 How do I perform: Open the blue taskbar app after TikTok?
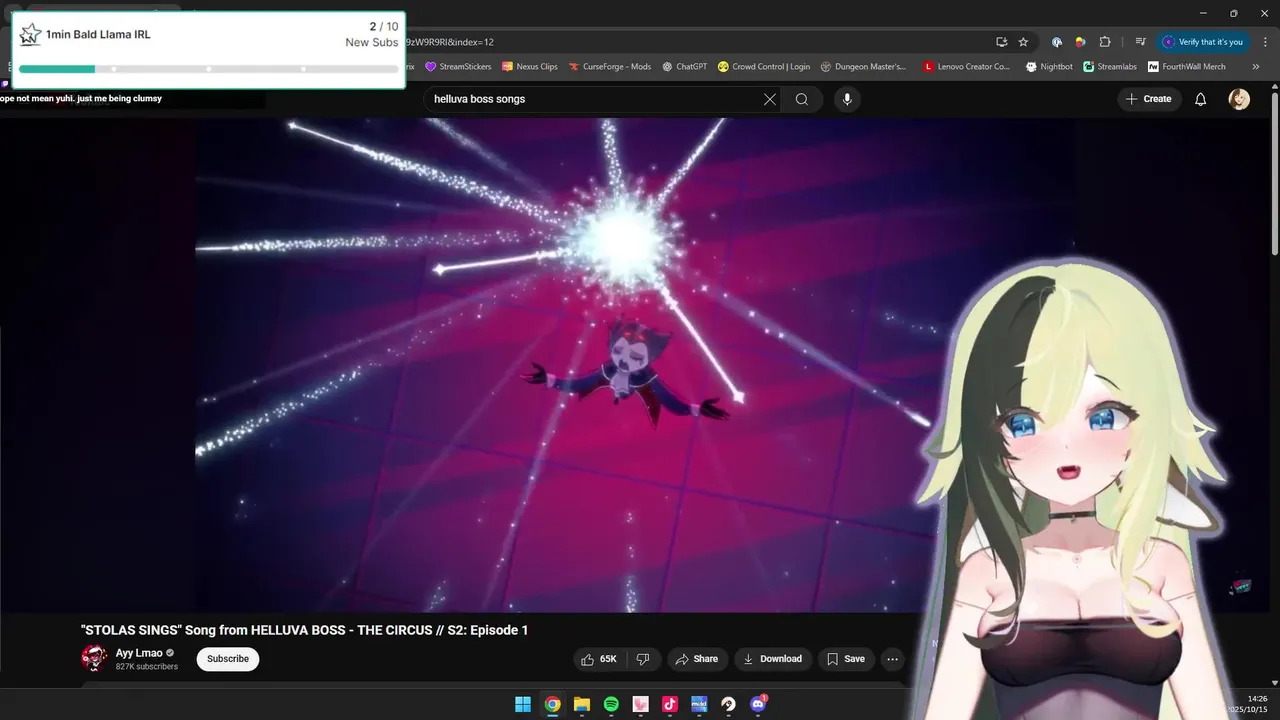coord(699,704)
